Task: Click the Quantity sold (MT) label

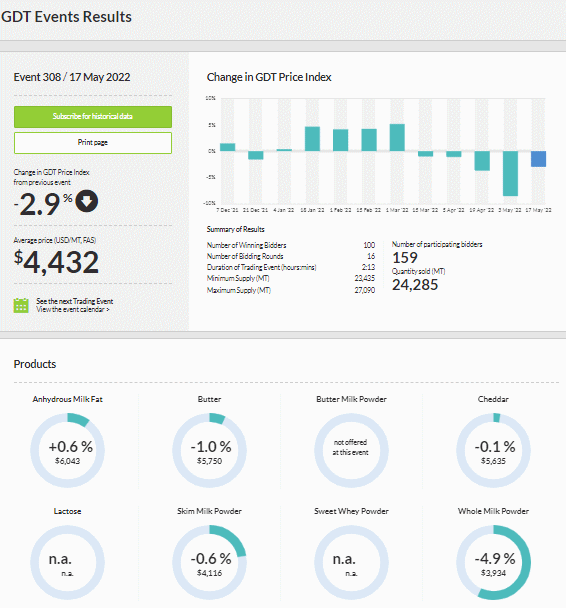Action: [x=418, y=271]
